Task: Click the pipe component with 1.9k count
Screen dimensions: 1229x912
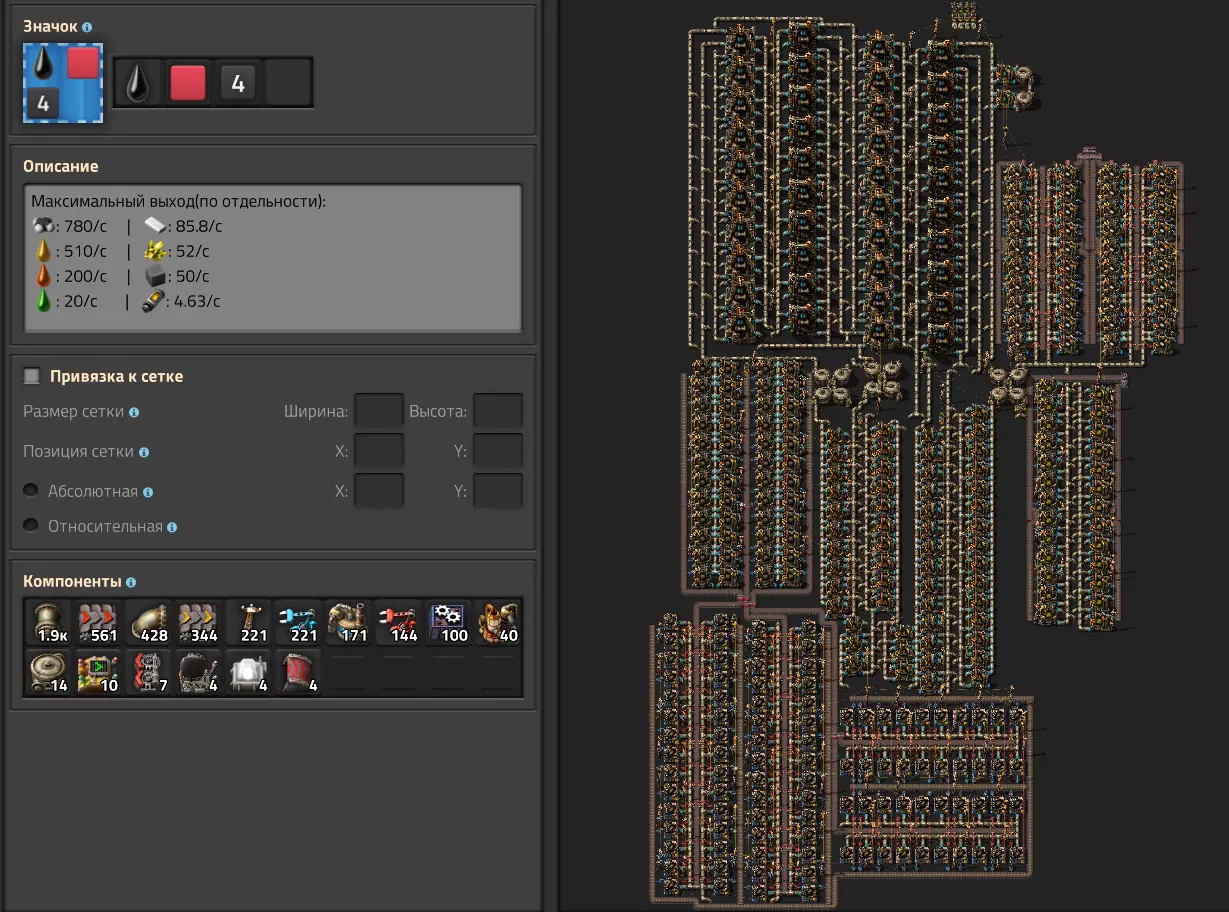Action: [x=49, y=622]
